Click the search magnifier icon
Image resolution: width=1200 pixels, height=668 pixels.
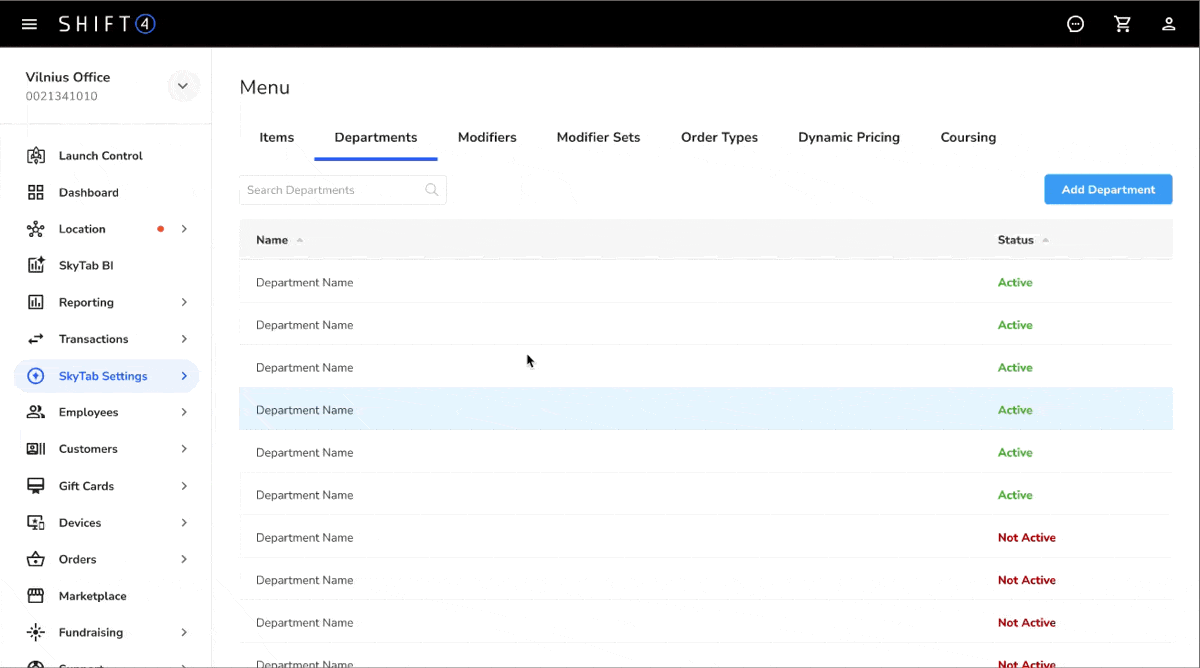pos(432,190)
